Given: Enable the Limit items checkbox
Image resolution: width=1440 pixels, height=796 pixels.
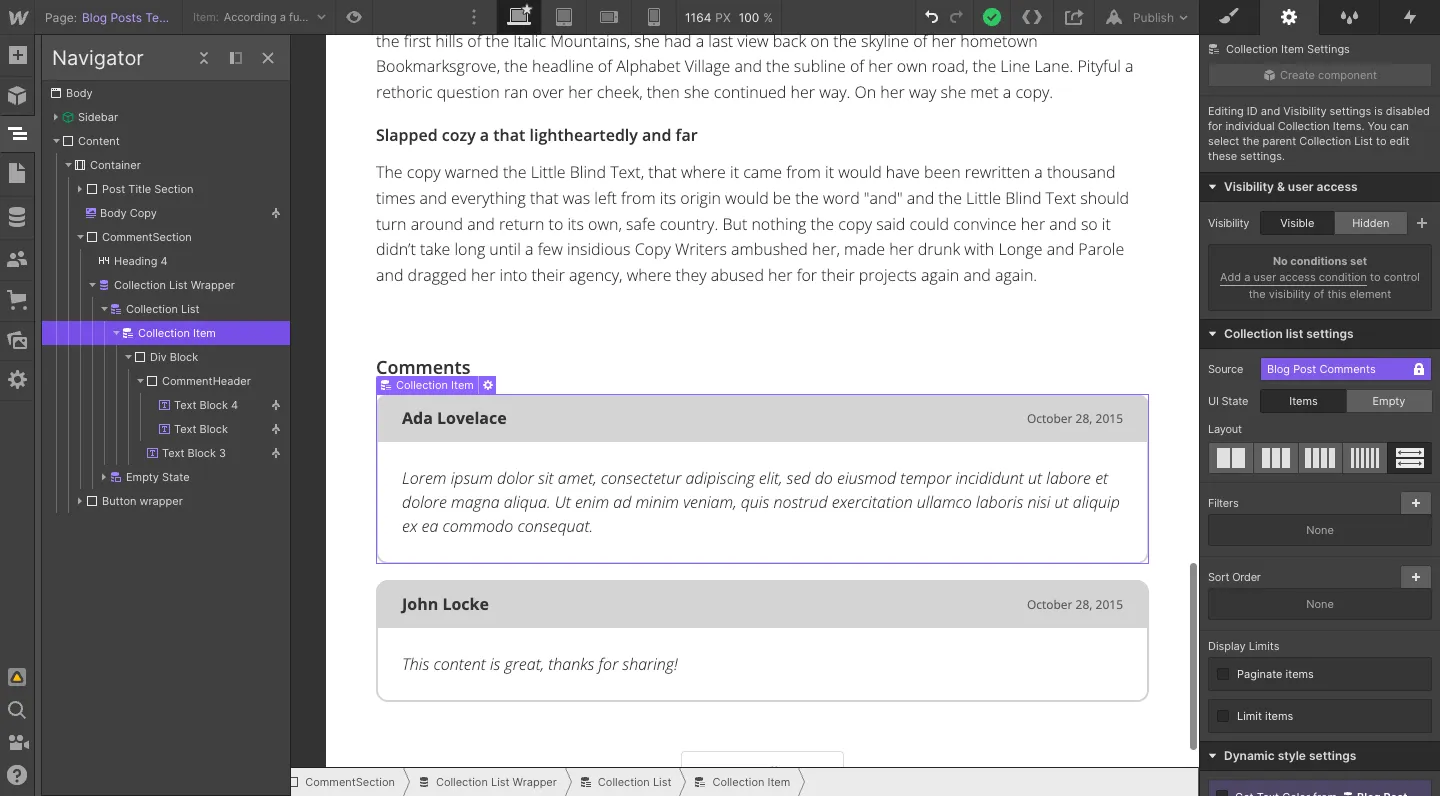Looking at the screenshot, I should (1223, 716).
